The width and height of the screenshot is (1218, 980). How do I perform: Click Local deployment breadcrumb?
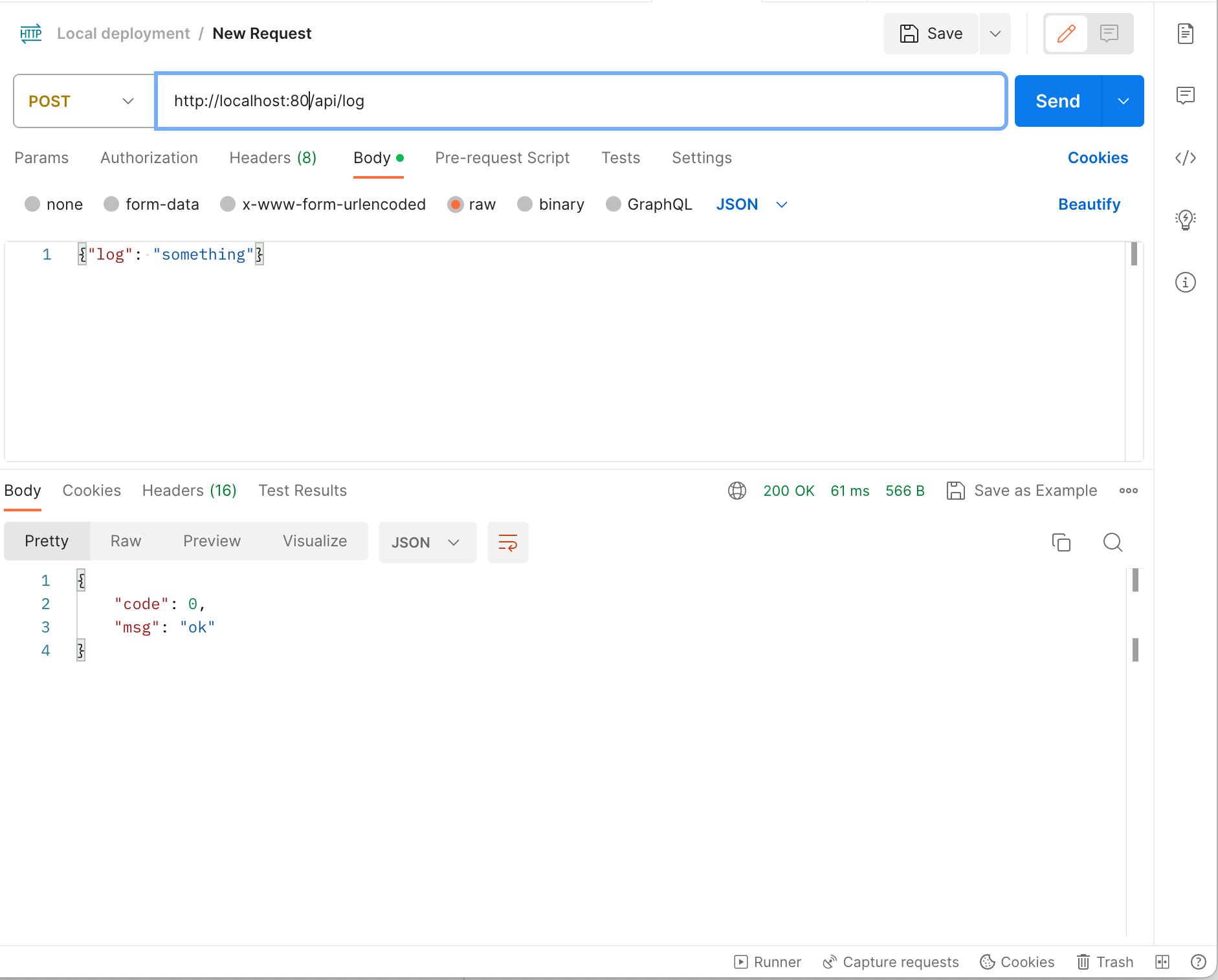124,34
